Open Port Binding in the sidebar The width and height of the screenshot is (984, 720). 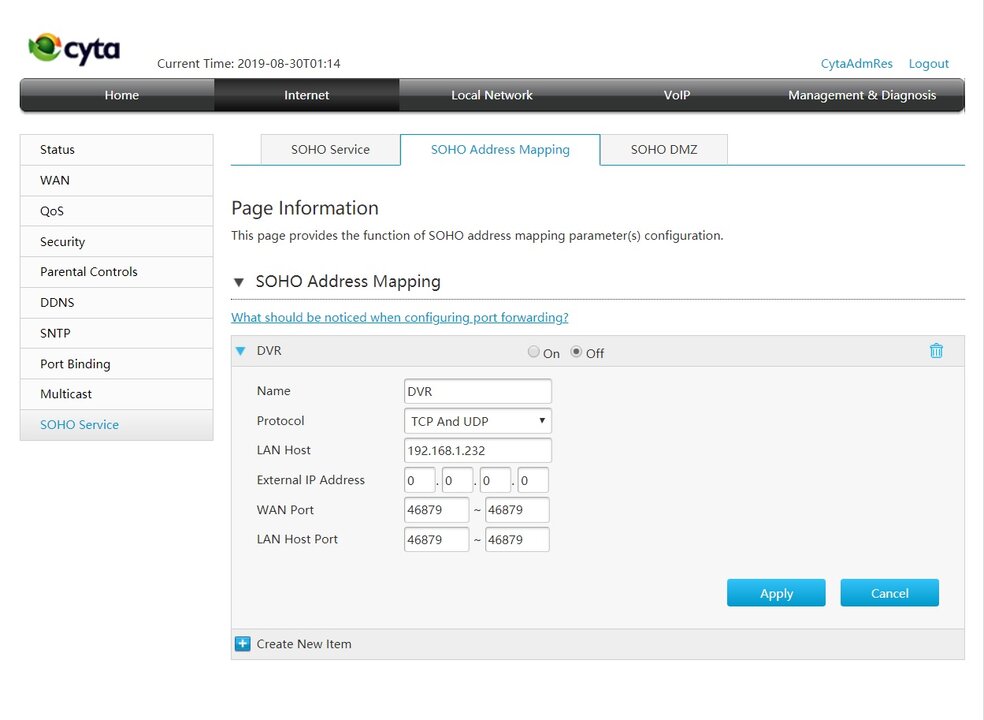[x=117, y=364]
